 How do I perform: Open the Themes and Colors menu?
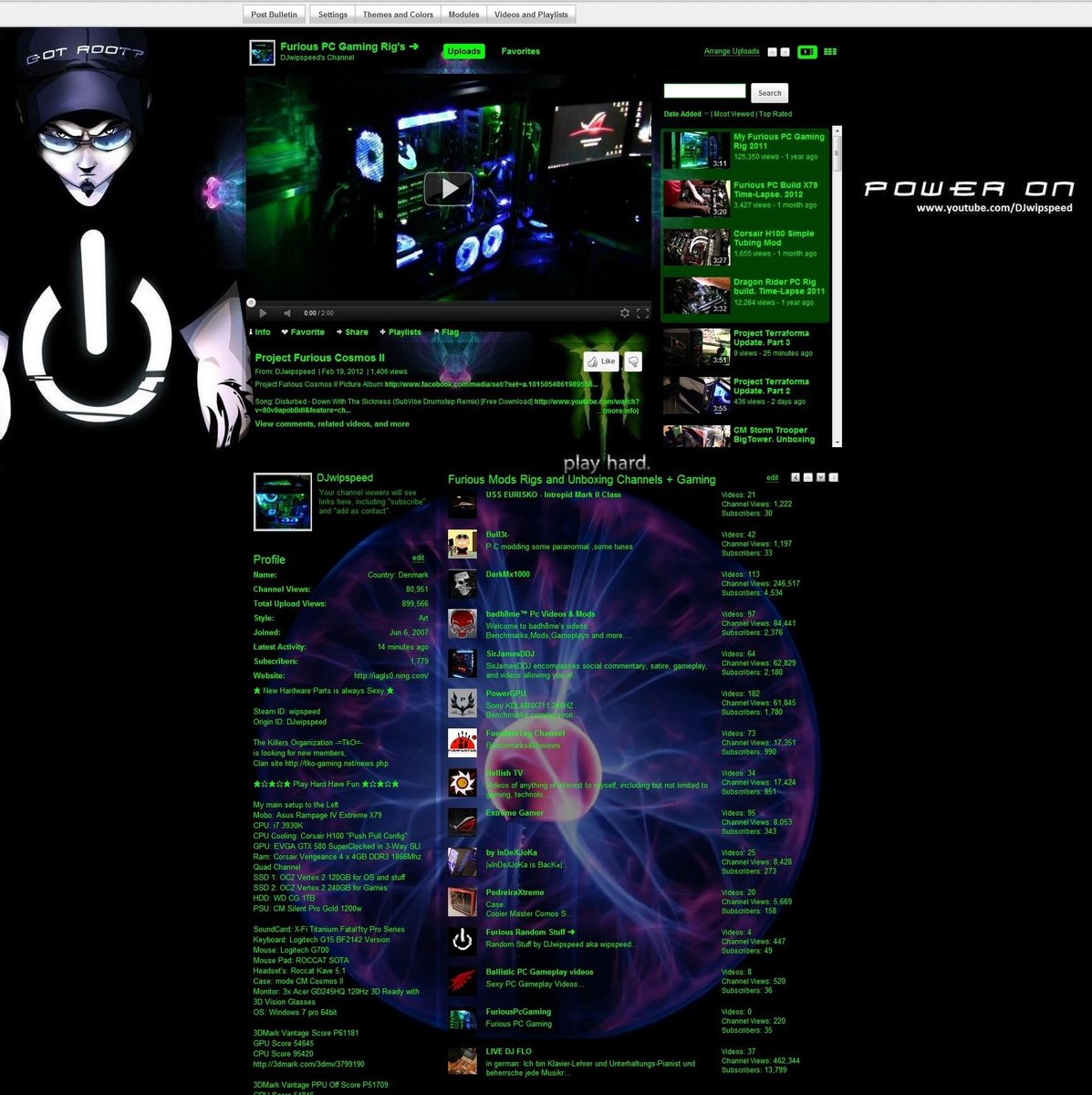tap(398, 14)
